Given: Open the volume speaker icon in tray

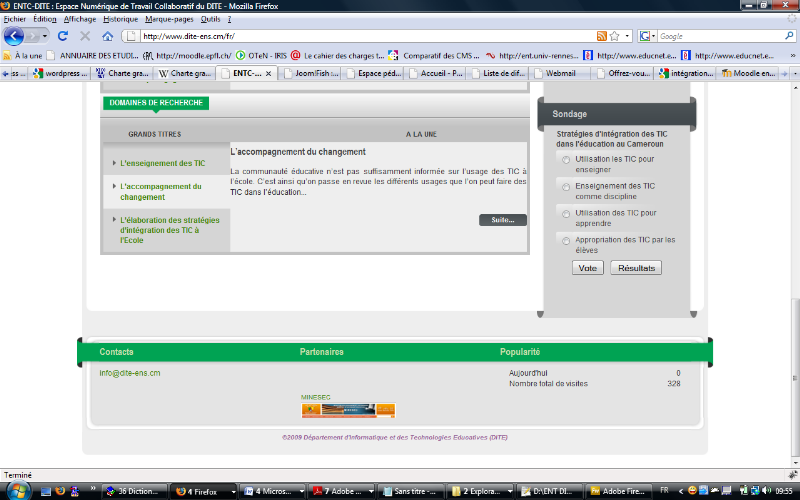Looking at the screenshot, I should [766, 491].
